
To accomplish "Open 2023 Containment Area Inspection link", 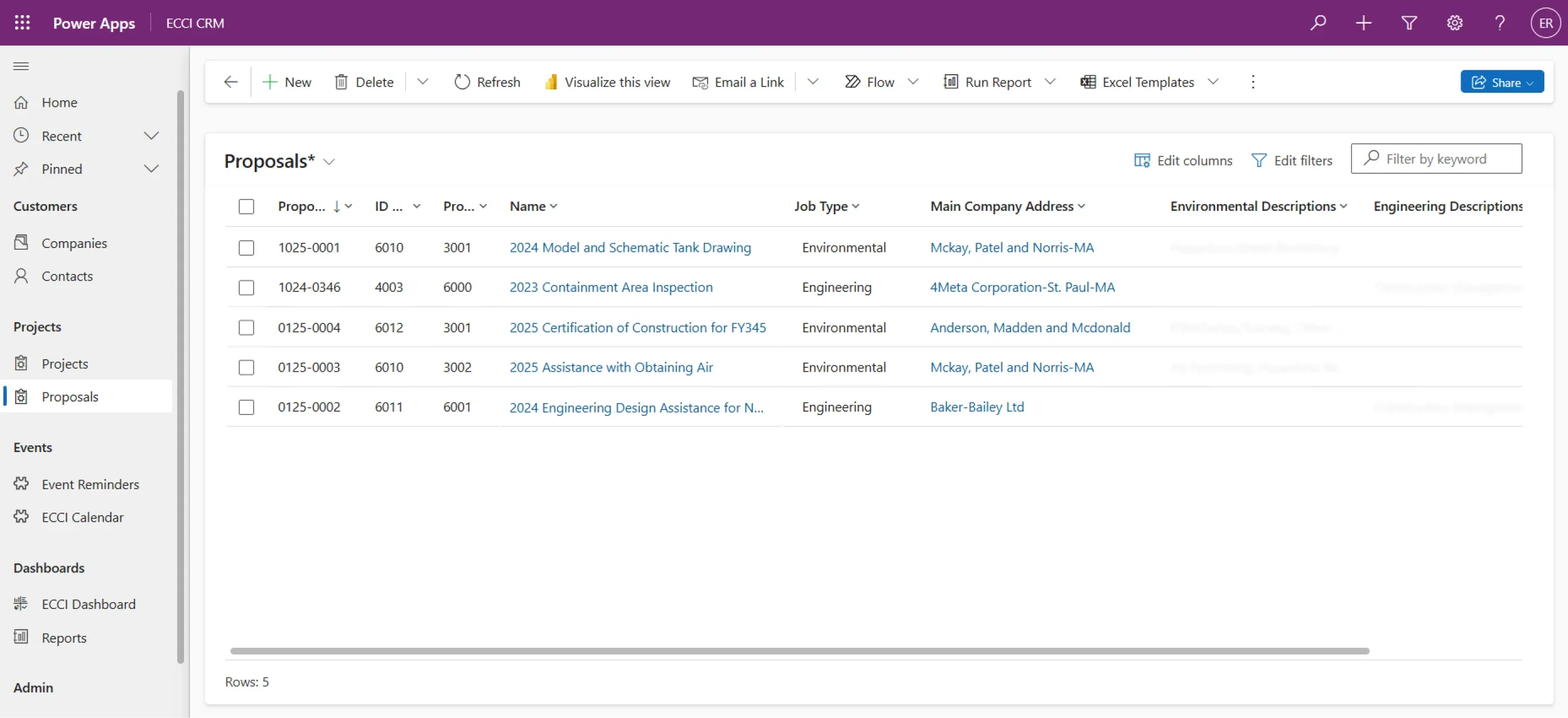I will [x=610, y=287].
